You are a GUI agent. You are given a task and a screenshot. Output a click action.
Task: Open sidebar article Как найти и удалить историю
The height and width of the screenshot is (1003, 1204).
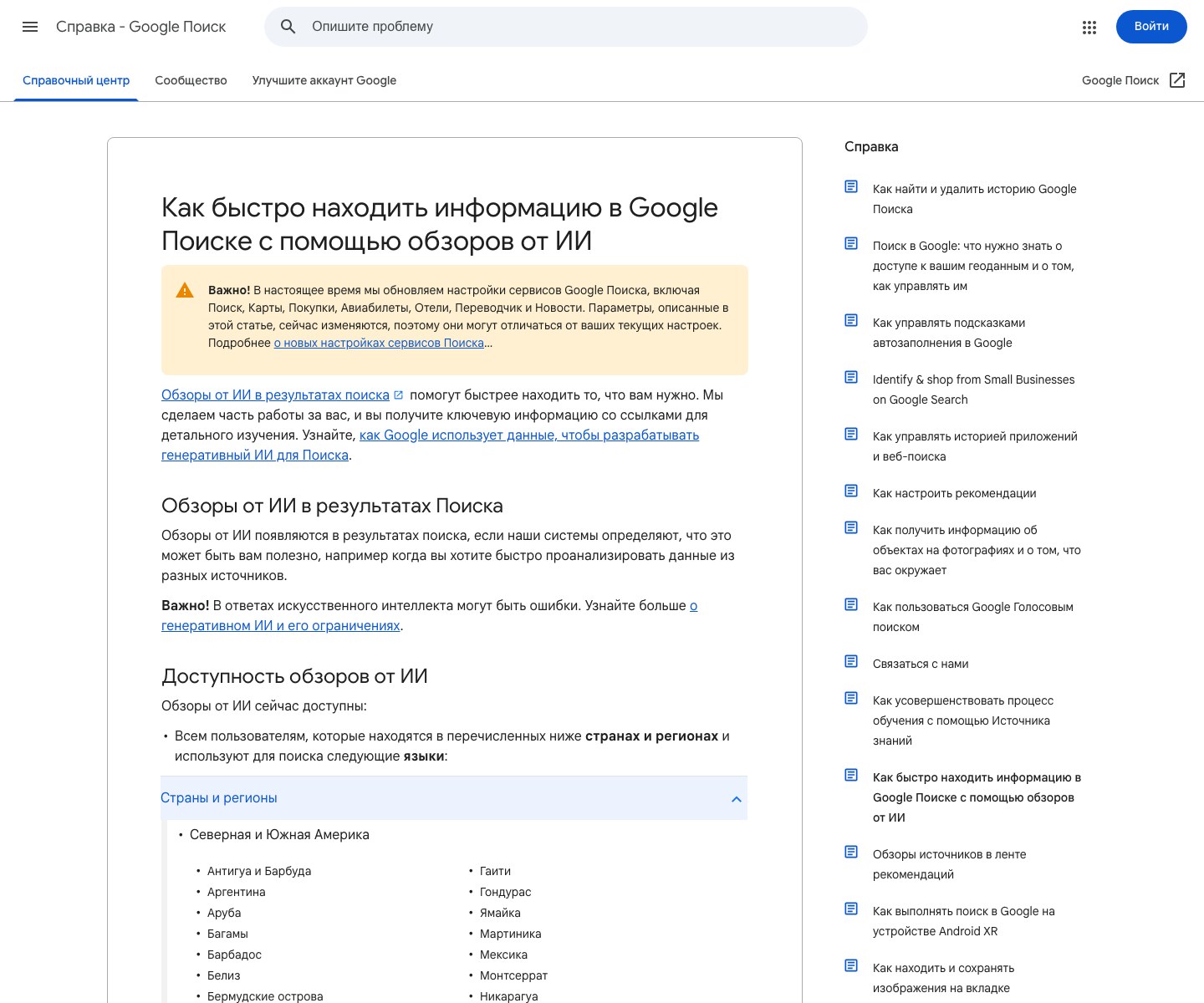click(x=975, y=199)
